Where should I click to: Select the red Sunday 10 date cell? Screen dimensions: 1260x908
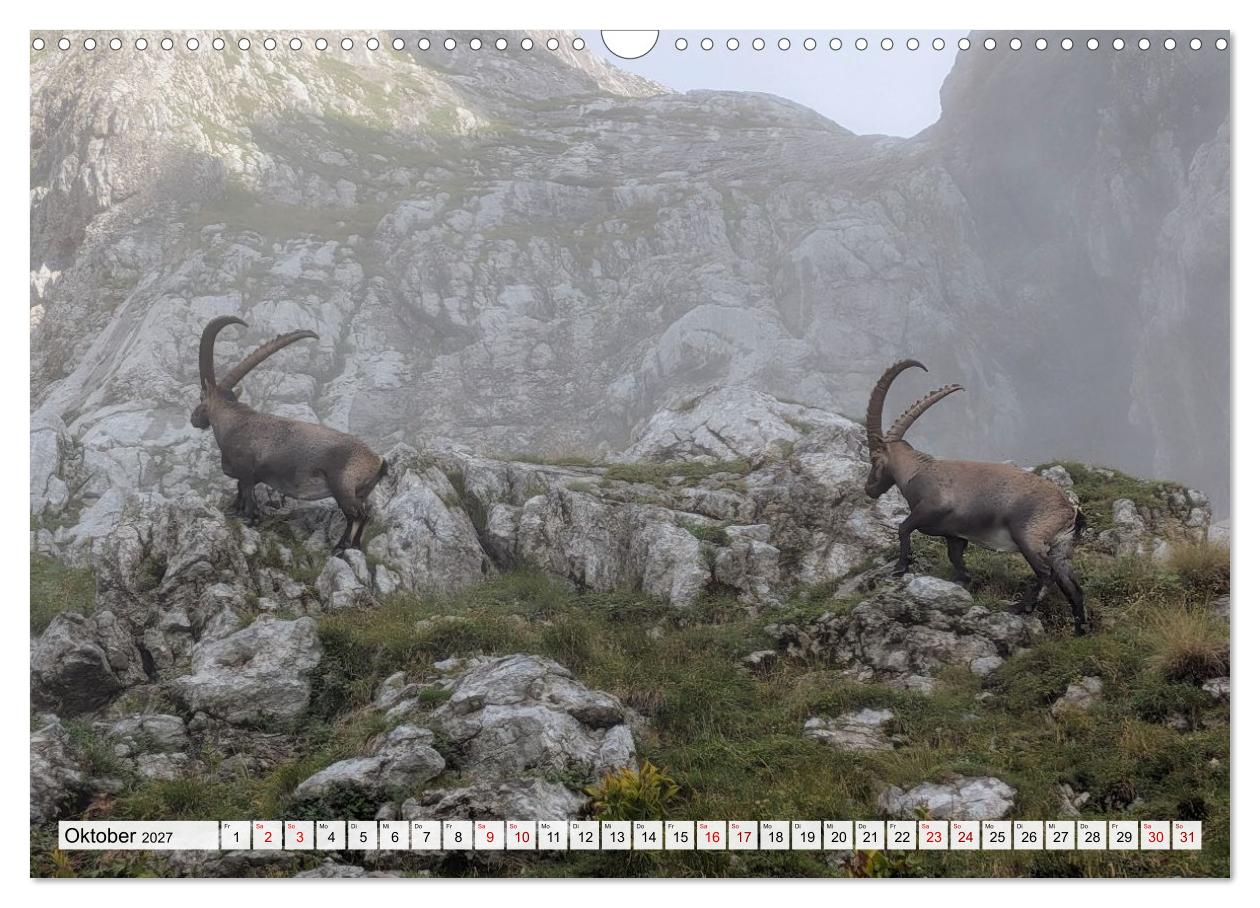[521, 836]
